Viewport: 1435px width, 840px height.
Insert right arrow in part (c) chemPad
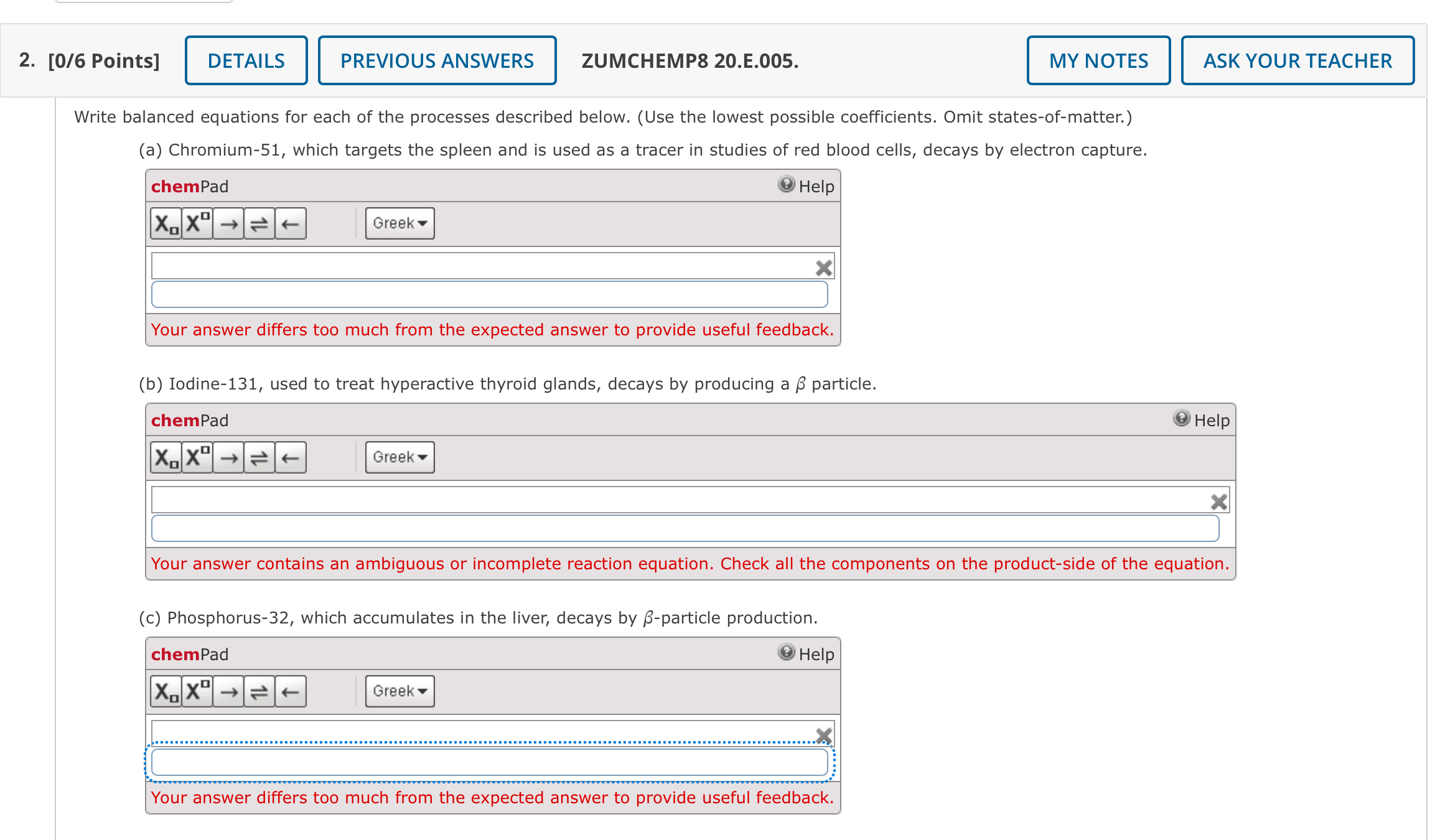228,692
